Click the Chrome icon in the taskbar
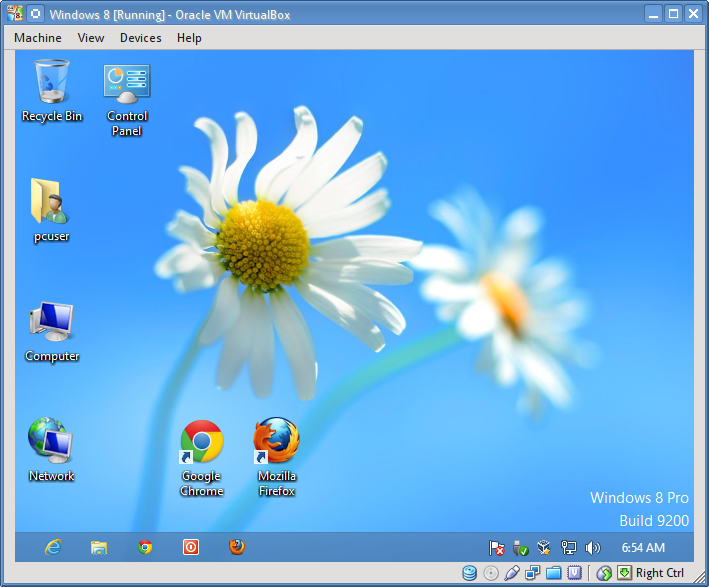This screenshot has width=709, height=587. tap(145, 547)
